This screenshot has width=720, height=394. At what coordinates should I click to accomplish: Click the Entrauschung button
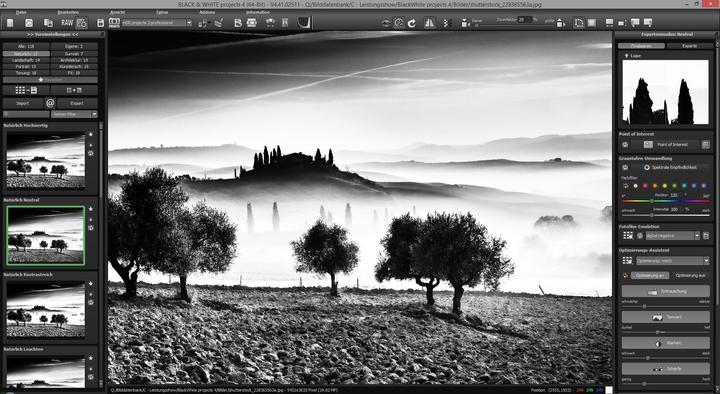pyautogui.click(x=666, y=291)
